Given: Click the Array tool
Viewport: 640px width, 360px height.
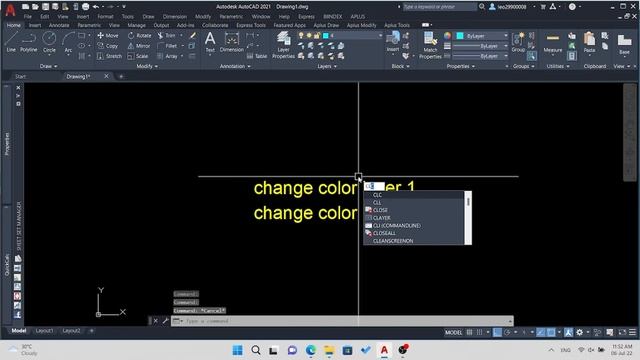Looking at the screenshot, I should [168, 56].
